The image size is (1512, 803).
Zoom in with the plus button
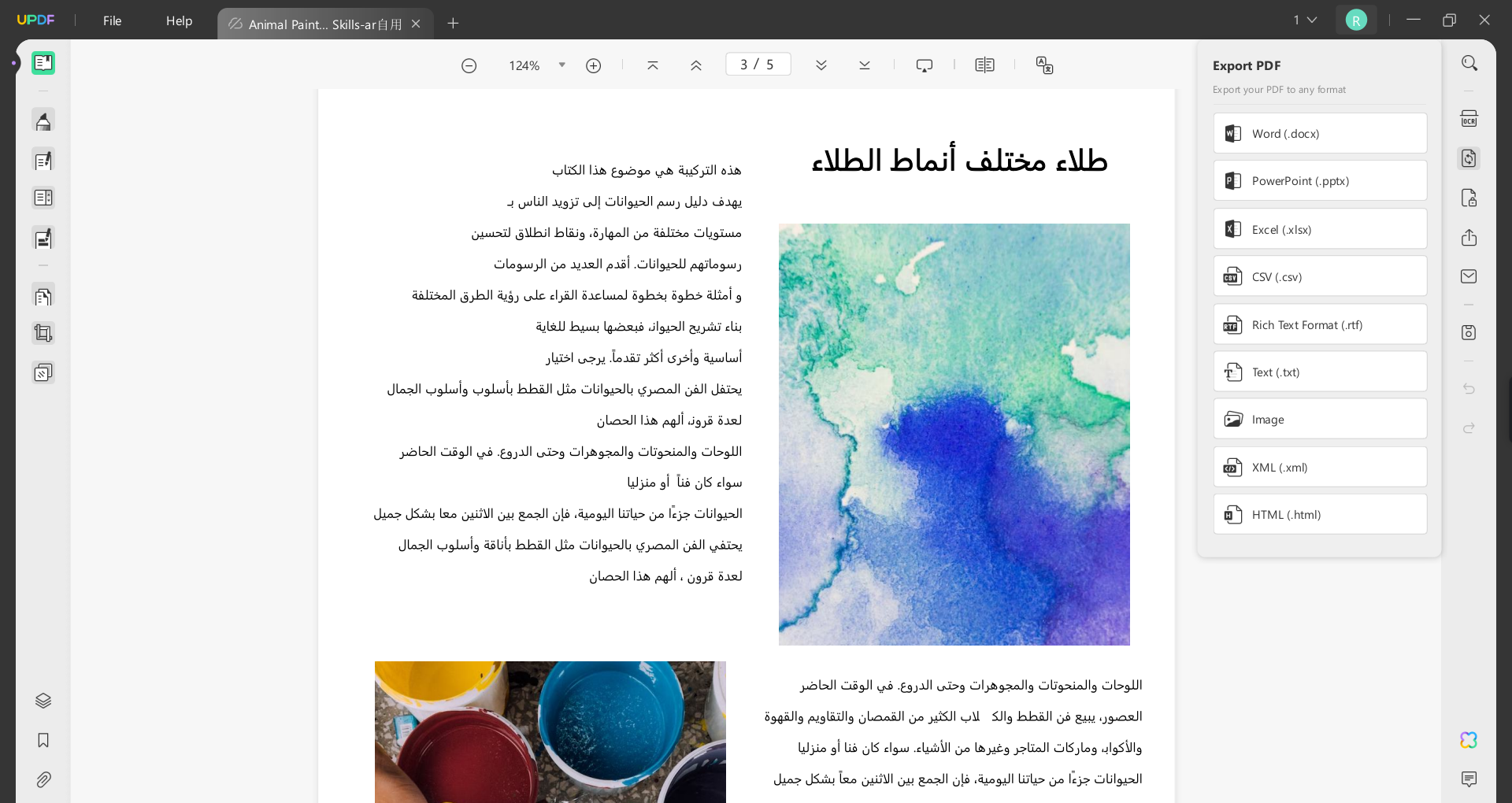594,65
